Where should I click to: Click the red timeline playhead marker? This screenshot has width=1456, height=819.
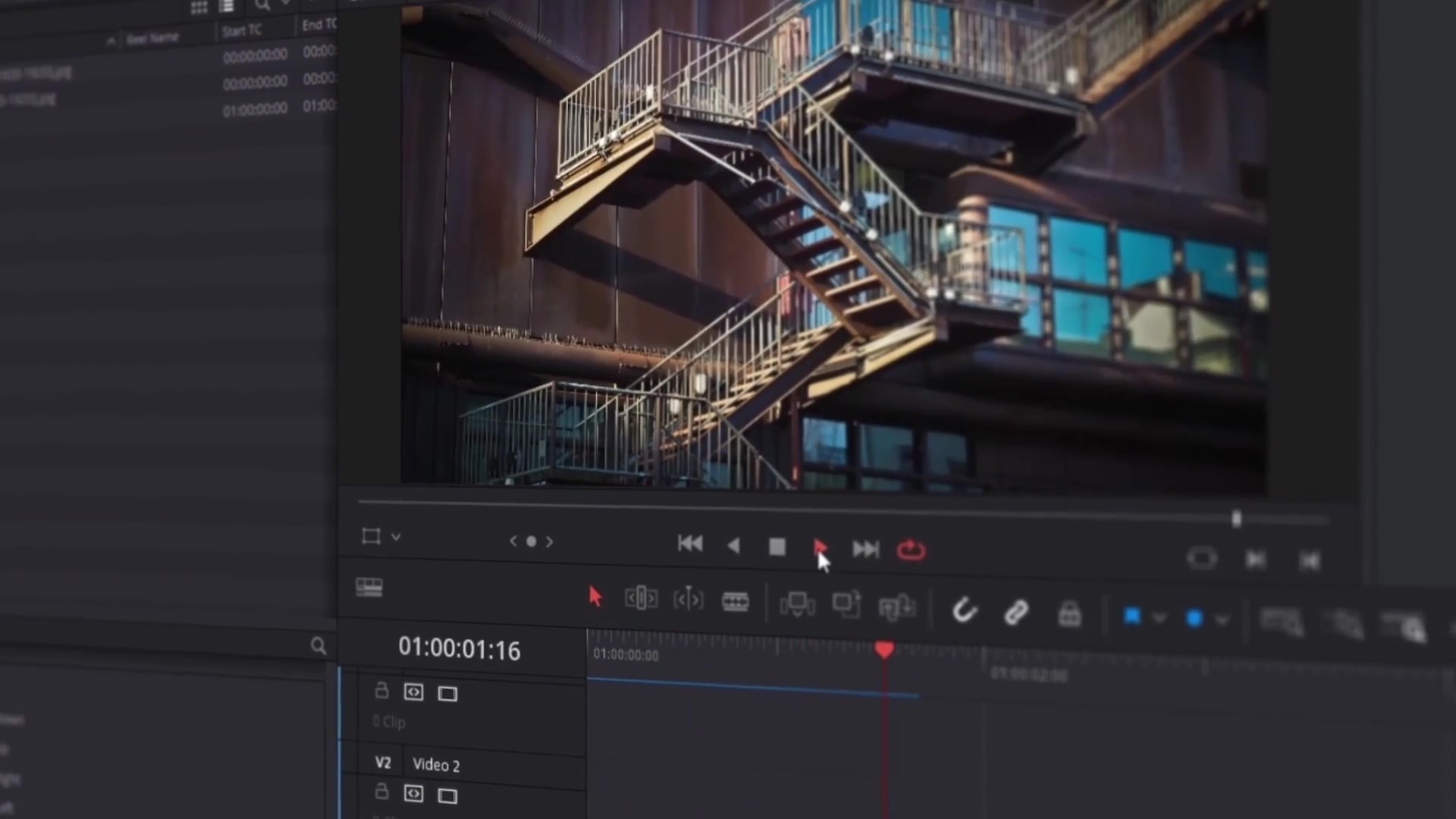point(884,650)
